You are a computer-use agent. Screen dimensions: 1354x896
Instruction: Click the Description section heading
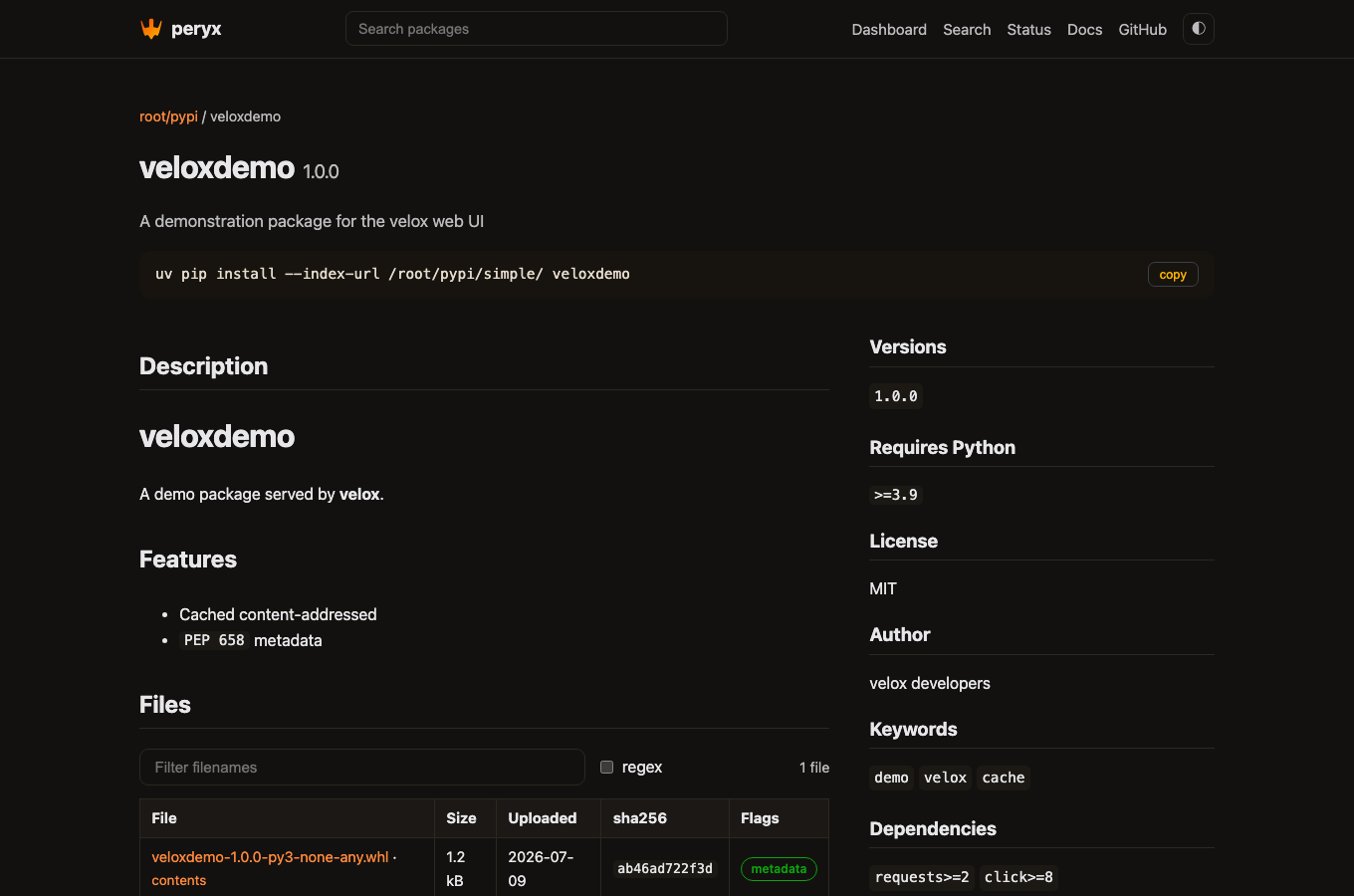pyautogui.click(x=203, y=366)
